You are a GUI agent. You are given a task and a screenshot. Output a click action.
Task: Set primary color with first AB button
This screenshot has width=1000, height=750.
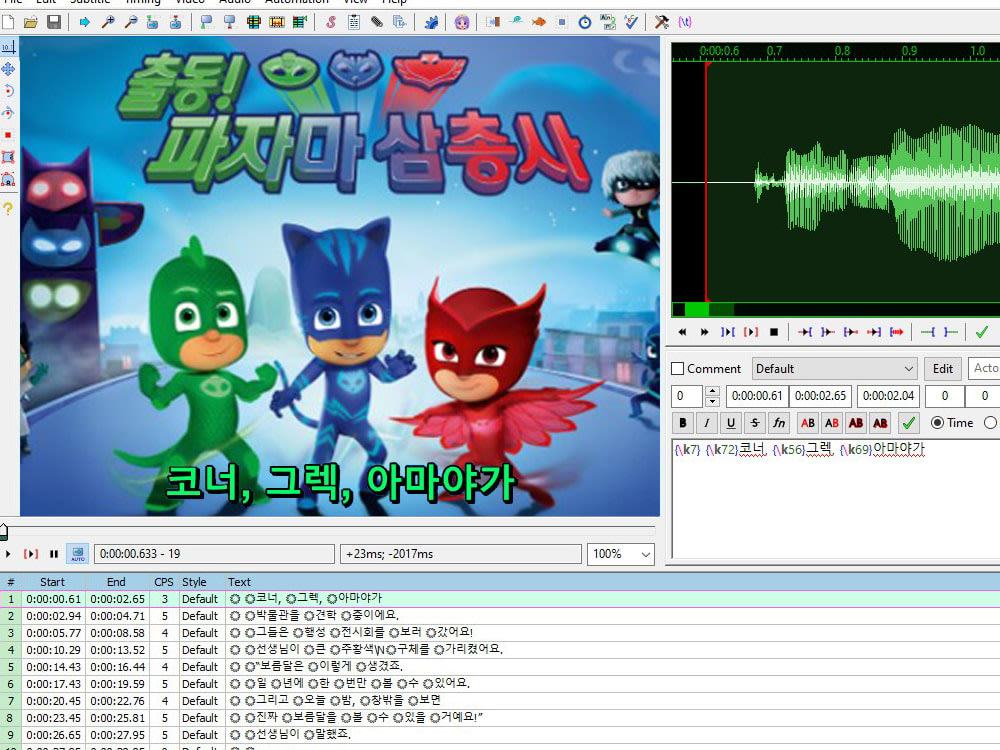(x=808, y=423)
